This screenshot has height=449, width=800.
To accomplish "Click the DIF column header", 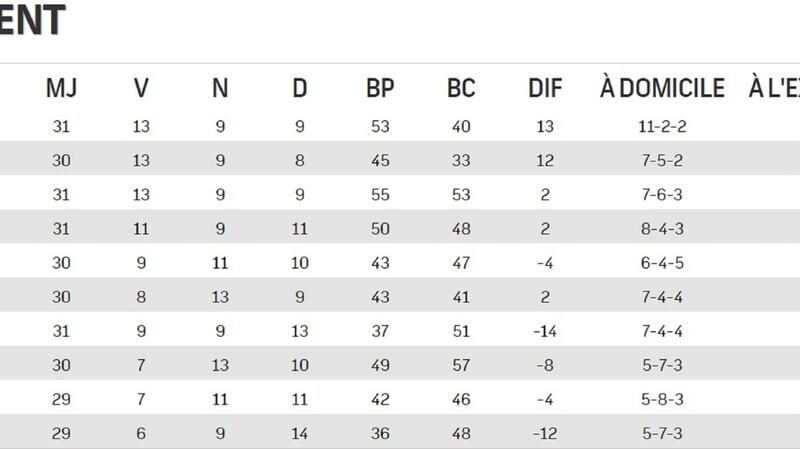I will pyautogui.click(x=545, y=88).
